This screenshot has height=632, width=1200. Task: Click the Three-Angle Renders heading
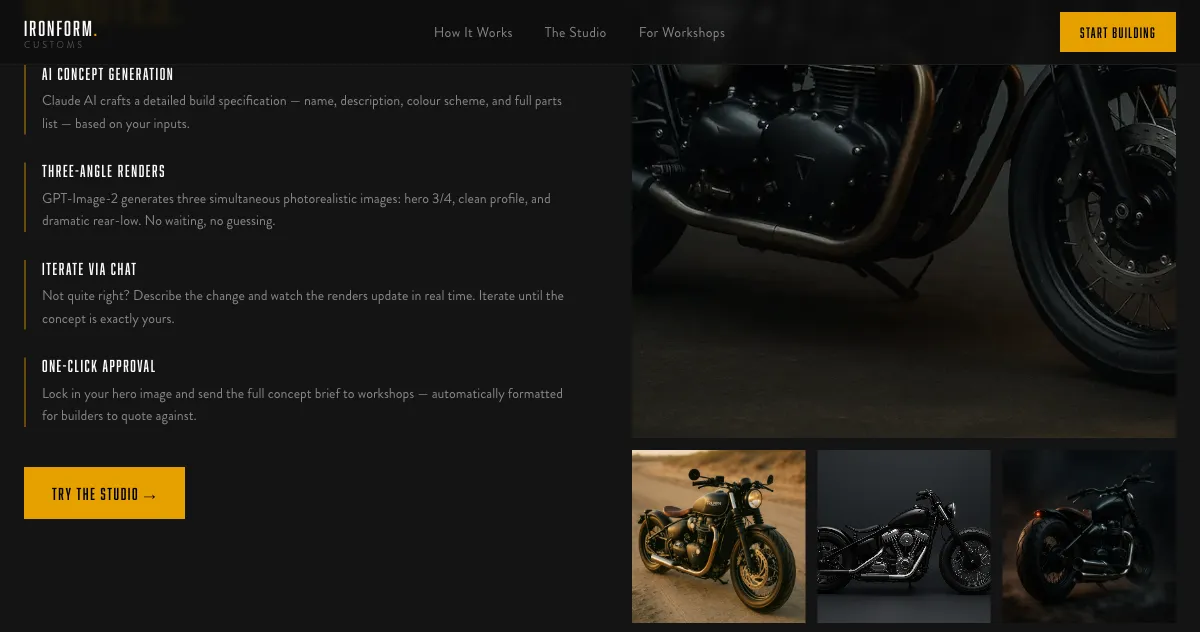tap(104, 171)
